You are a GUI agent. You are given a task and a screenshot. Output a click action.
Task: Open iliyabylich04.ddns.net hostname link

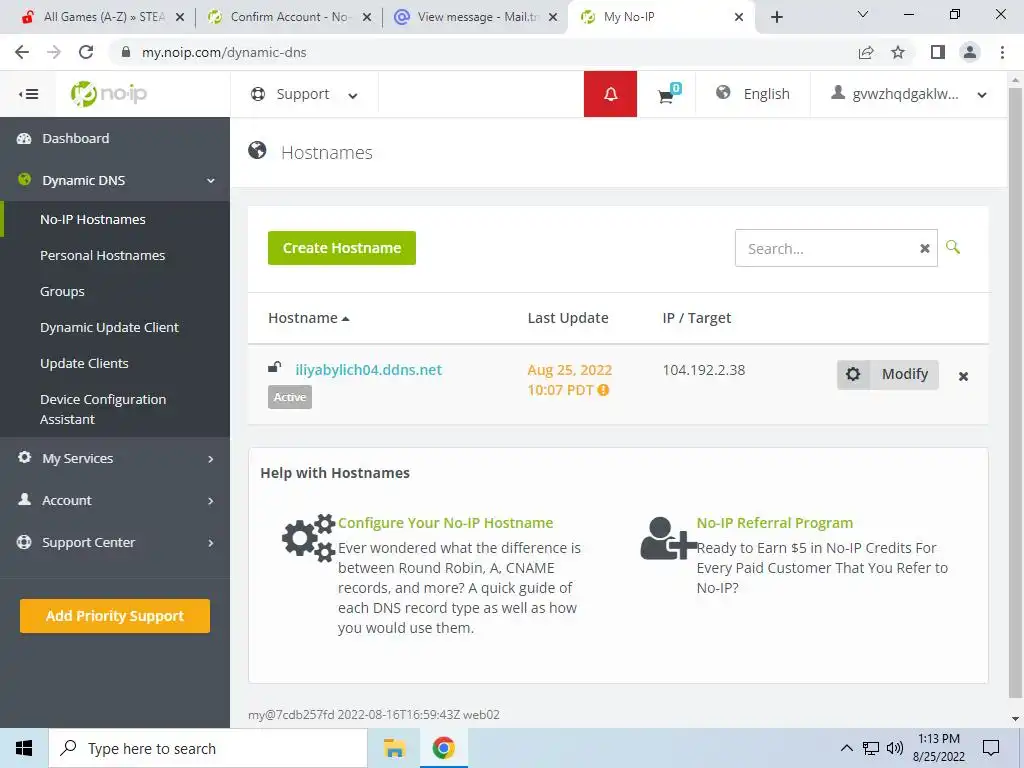(368, 370)
